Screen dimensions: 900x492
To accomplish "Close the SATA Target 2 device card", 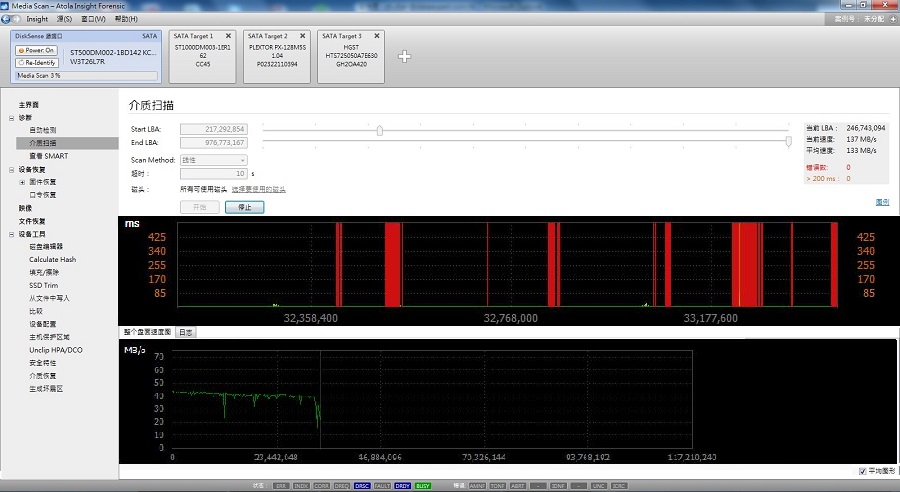I will click(303, 36).
